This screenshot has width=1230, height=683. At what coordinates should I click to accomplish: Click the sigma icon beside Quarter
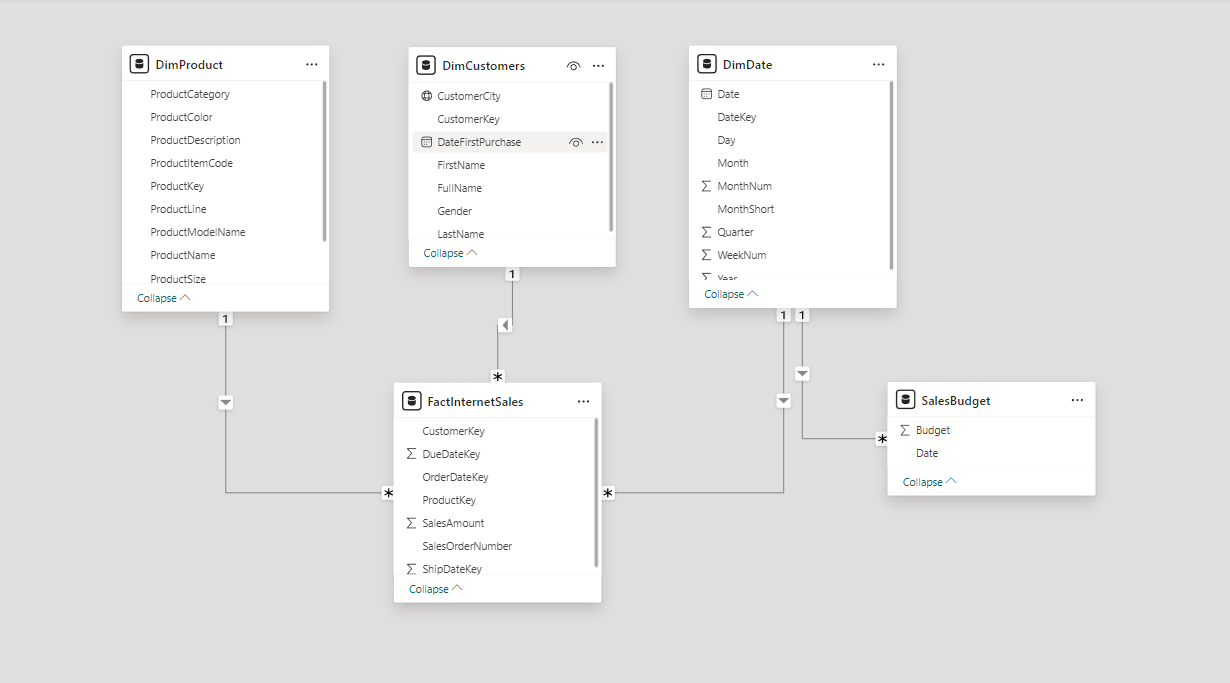[707, 232]
